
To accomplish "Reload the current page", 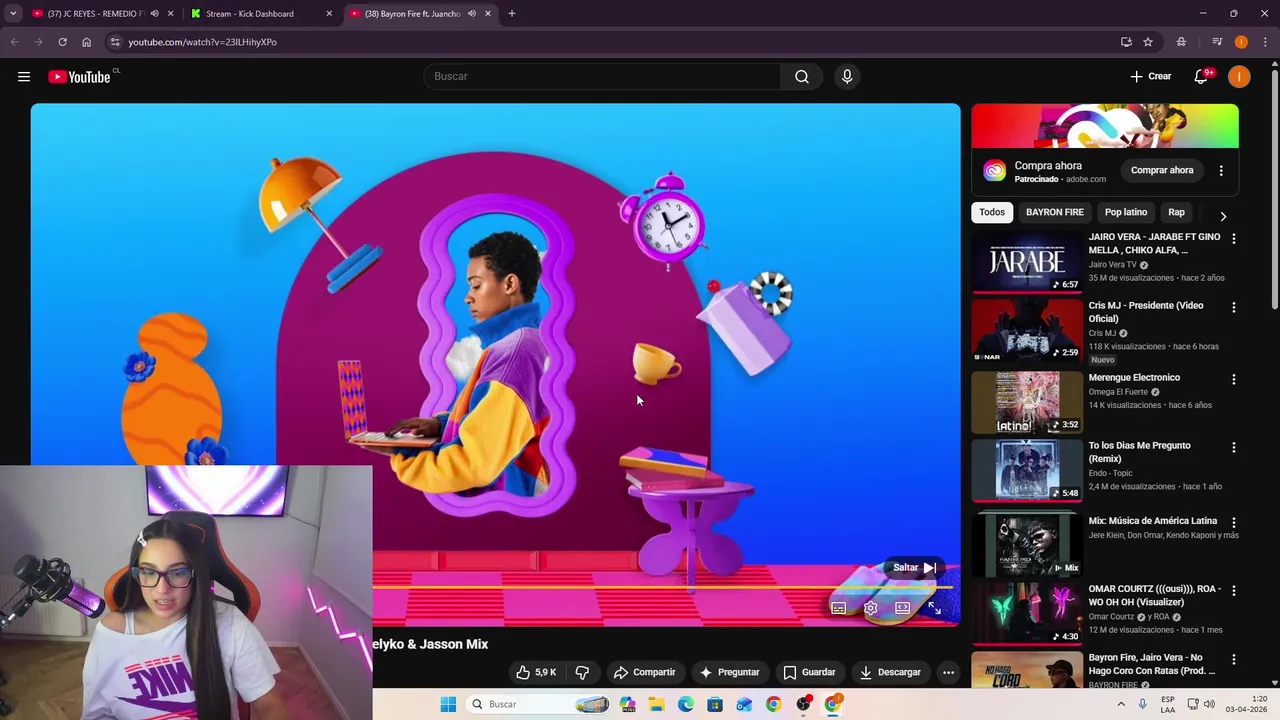I will pyautogui.click(x=62, y=42).
